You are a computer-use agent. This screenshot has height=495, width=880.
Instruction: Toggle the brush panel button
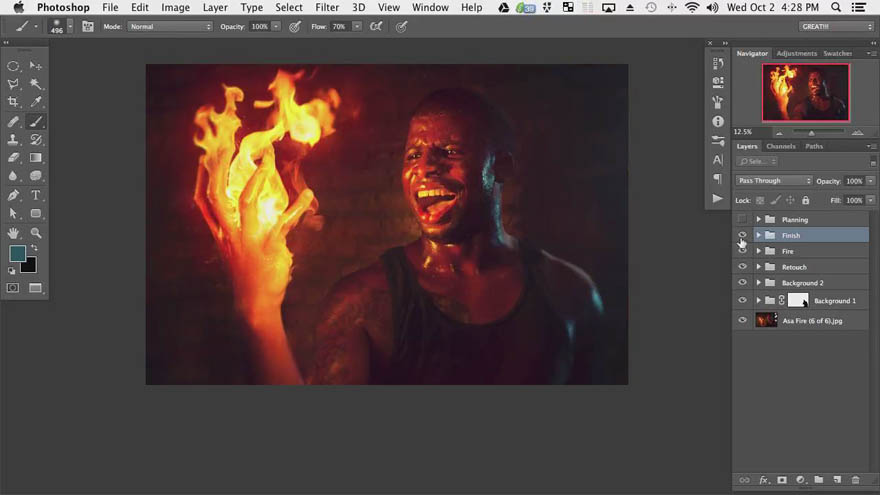[88, 26]
